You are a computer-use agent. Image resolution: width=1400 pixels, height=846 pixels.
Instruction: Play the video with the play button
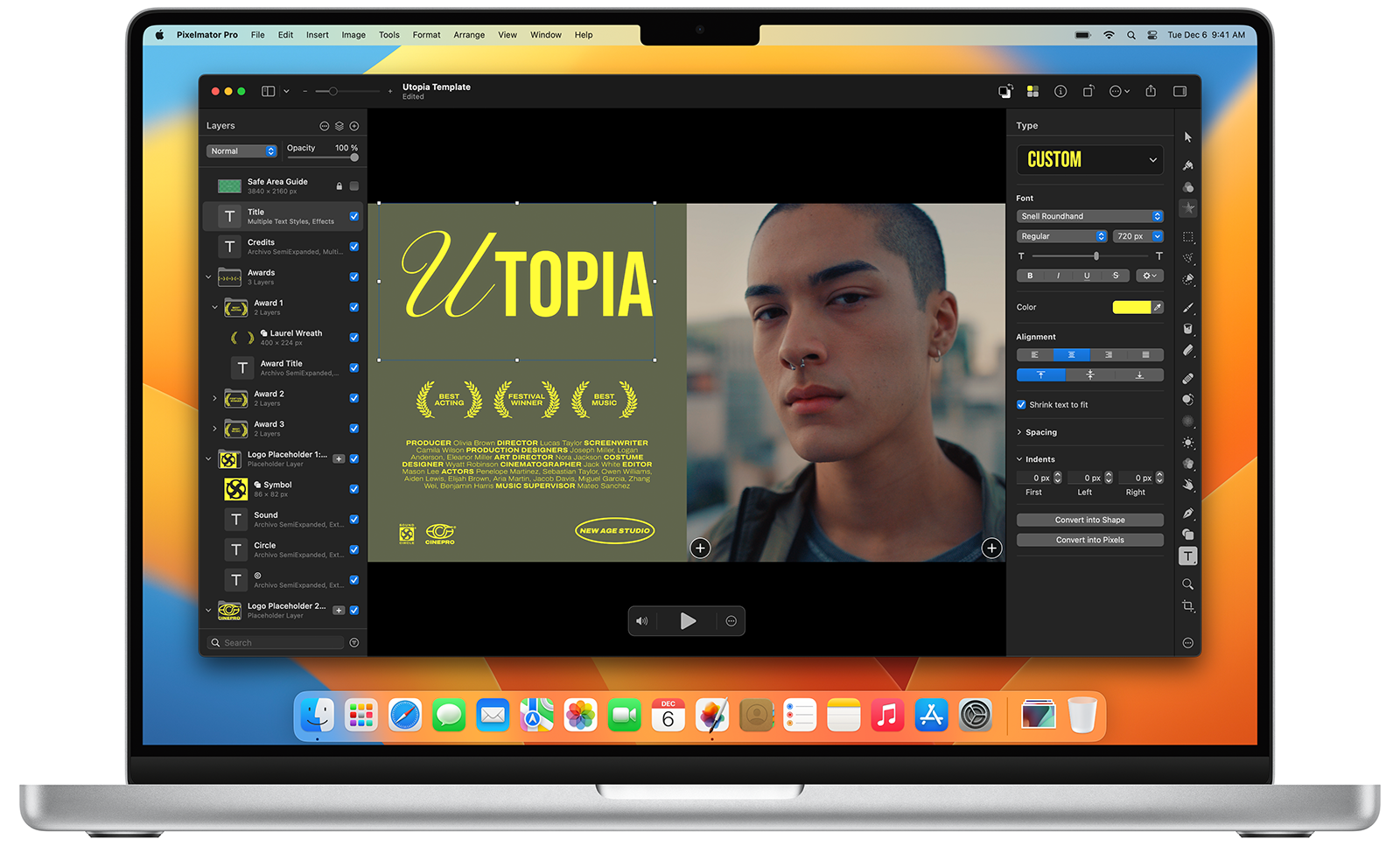point(688,621)
